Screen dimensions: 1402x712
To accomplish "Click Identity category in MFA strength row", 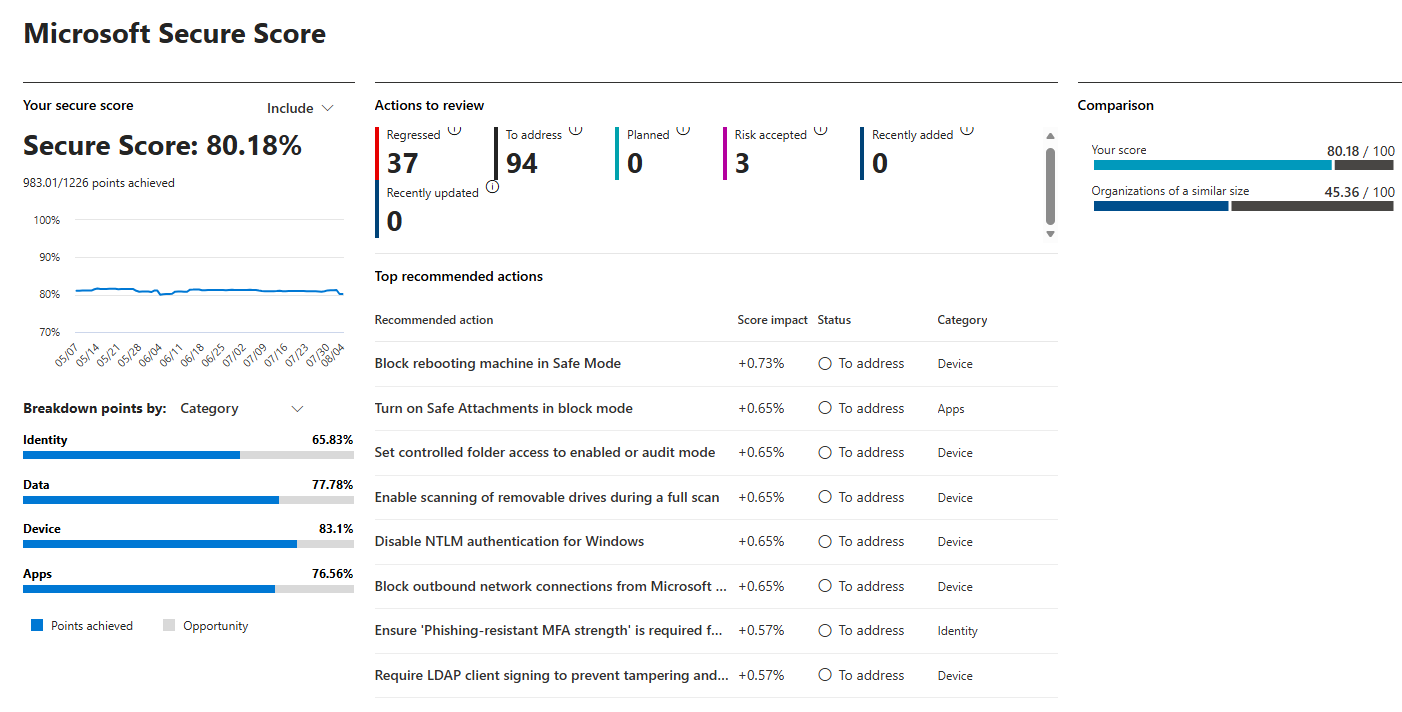I will [x=958, y=631].
